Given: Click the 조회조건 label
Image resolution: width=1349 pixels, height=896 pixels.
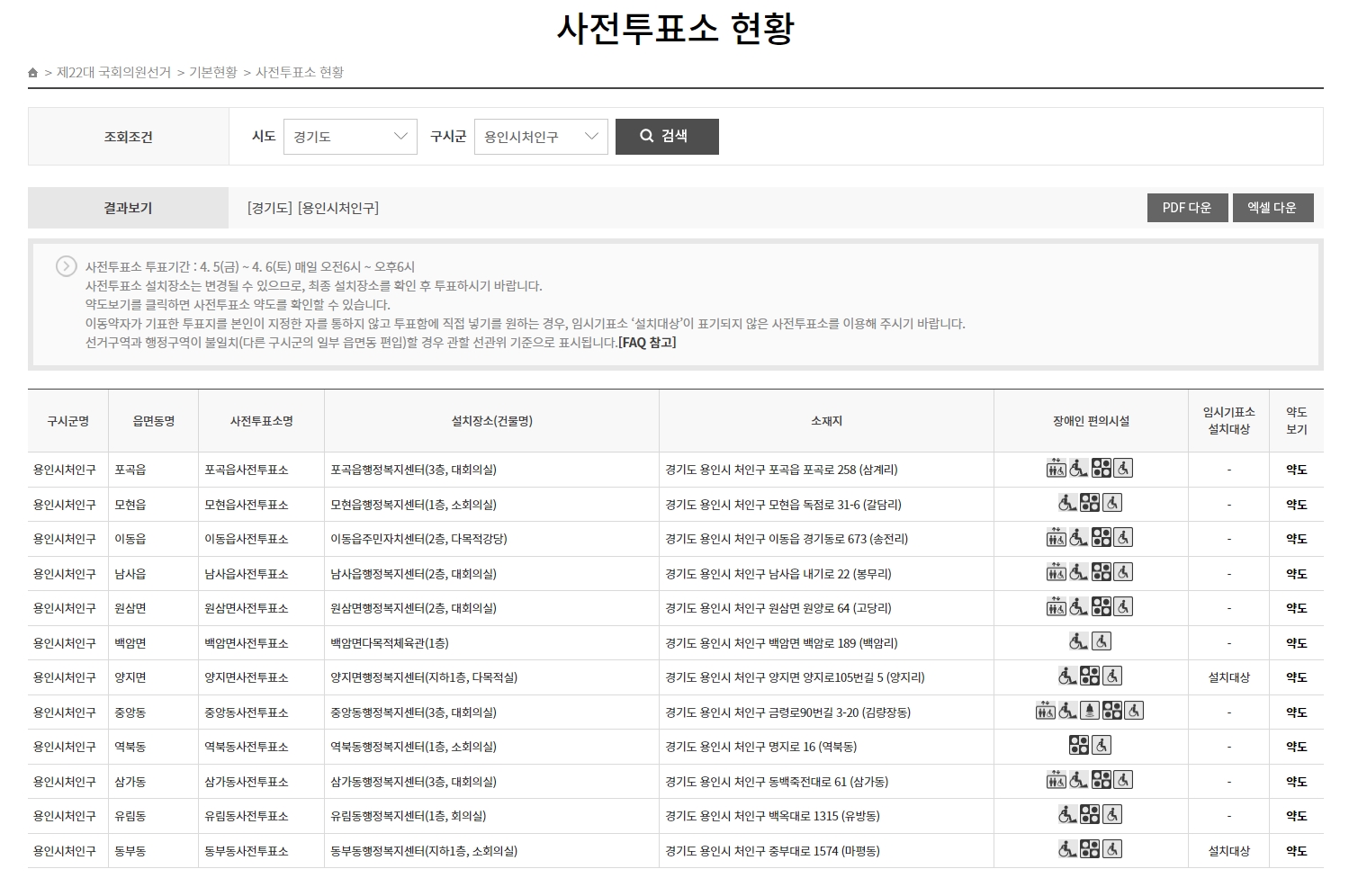Looking at the screenshot, I should point(128,137).
